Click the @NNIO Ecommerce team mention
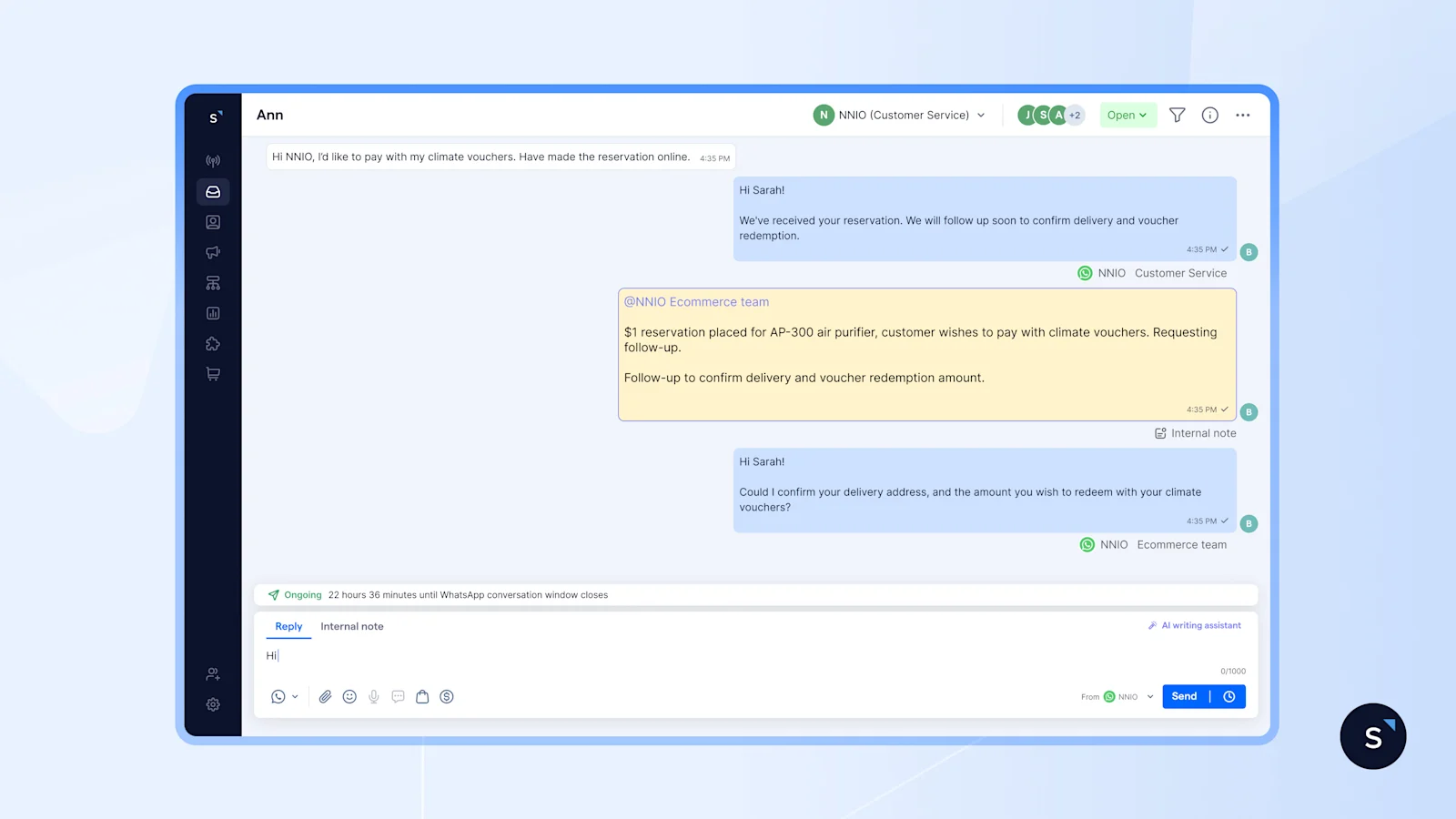 (696, 302)
